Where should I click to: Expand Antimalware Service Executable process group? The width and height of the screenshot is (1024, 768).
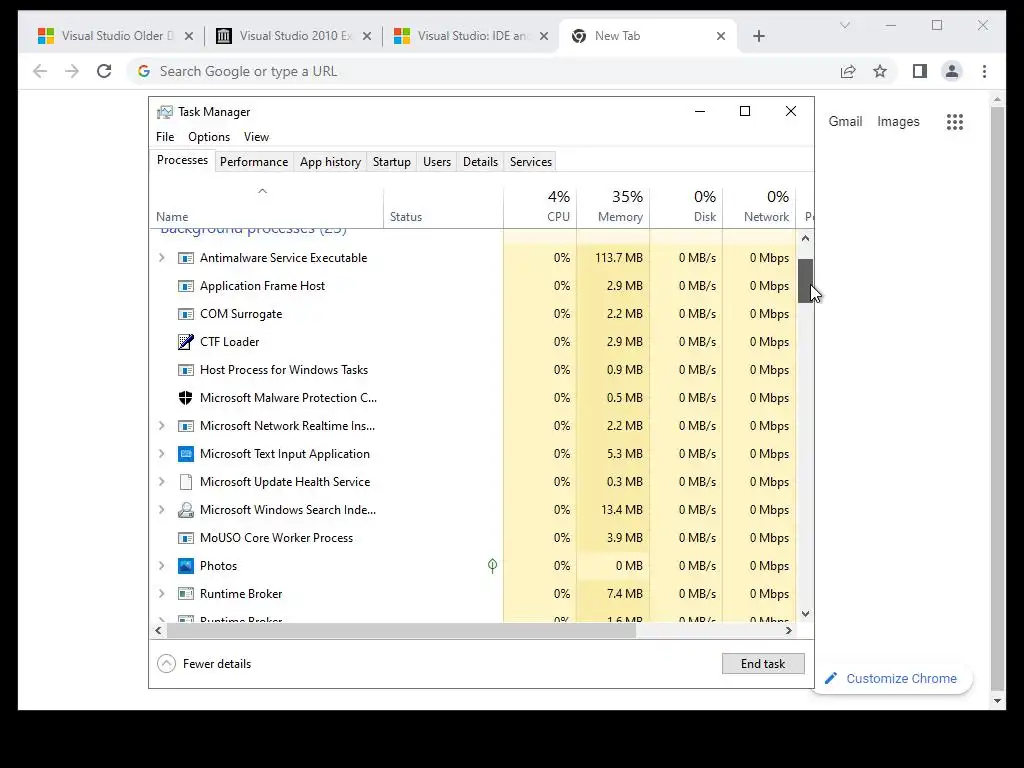coord(162,258)
